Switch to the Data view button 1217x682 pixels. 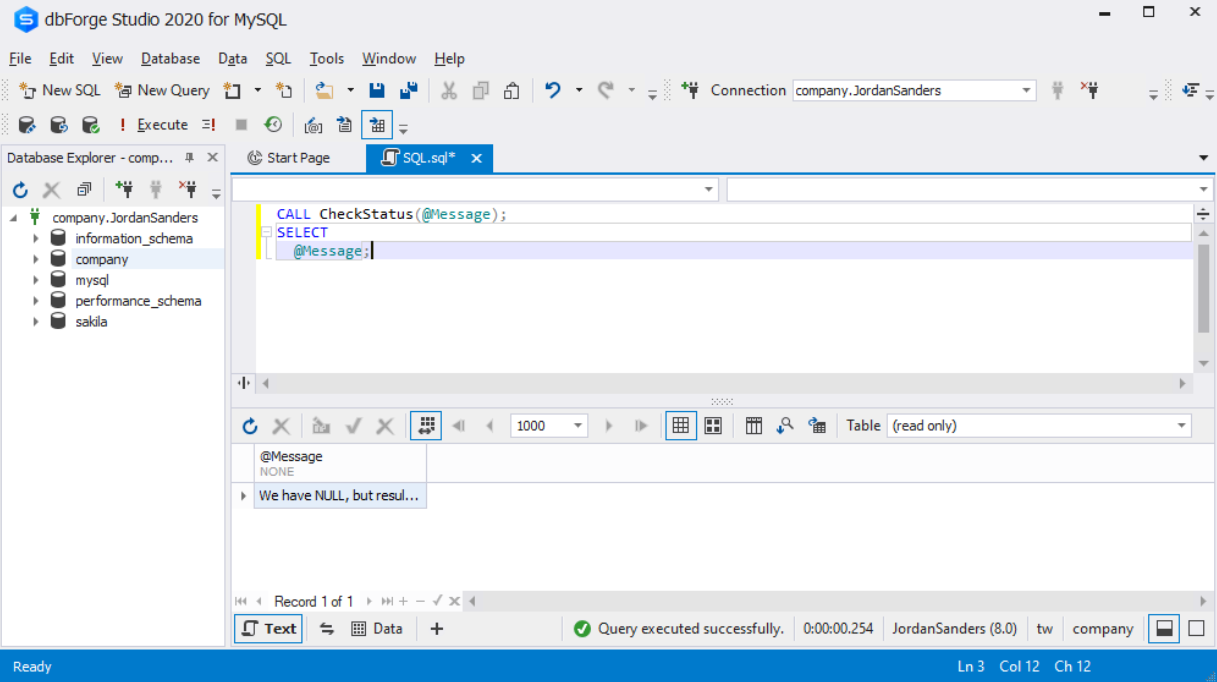click(x=377, y=628)
